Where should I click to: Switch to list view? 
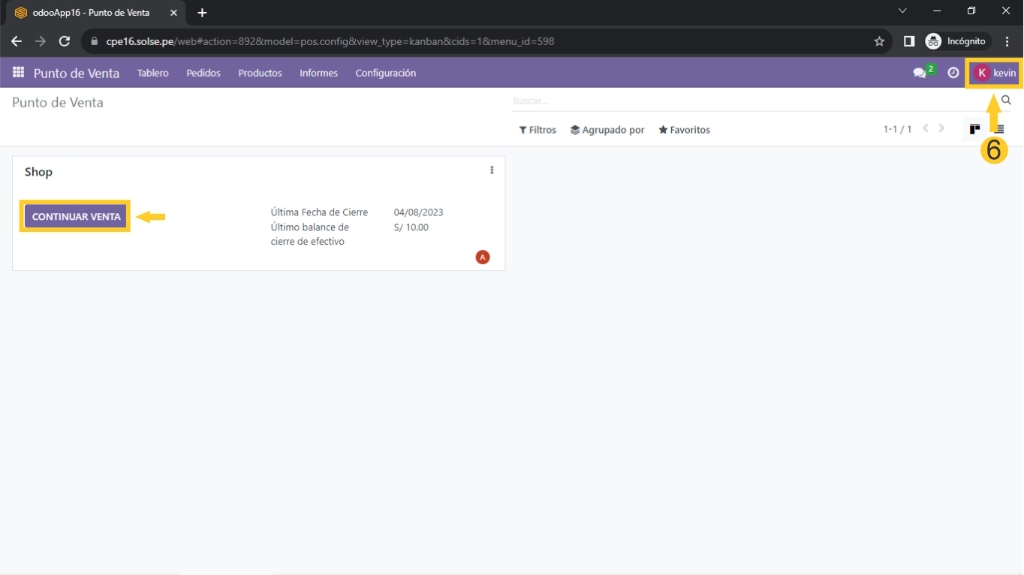pos(999,130)
